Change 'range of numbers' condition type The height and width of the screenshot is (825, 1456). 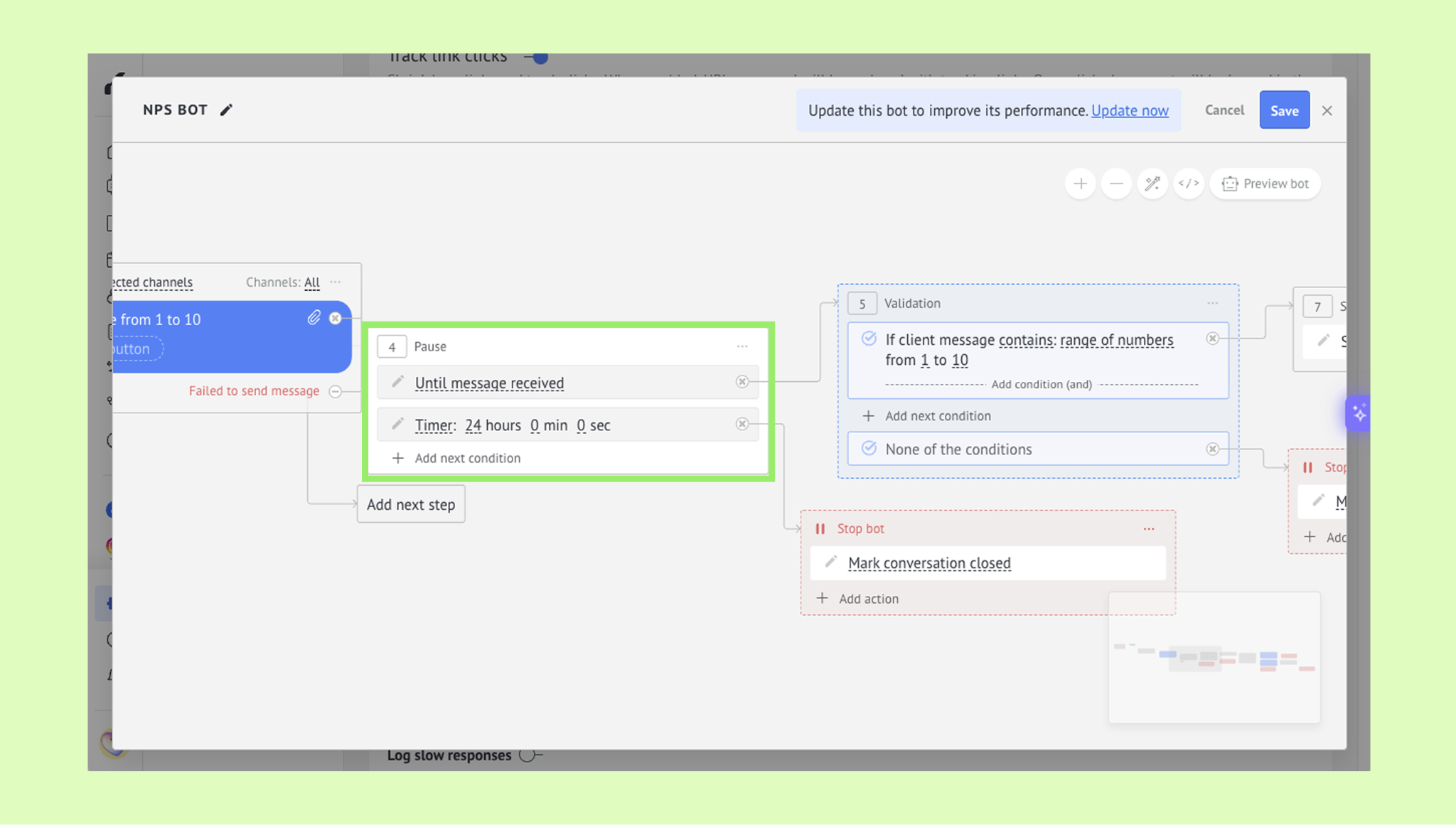pos(1116,340)
